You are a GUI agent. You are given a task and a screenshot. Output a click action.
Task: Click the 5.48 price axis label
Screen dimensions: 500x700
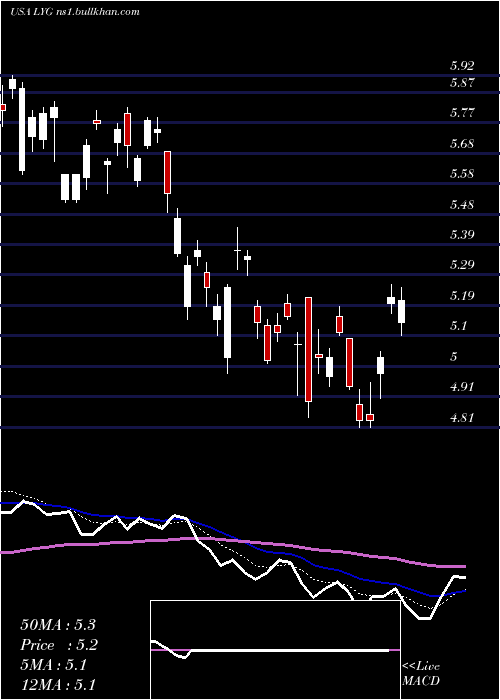coord(462,205)
